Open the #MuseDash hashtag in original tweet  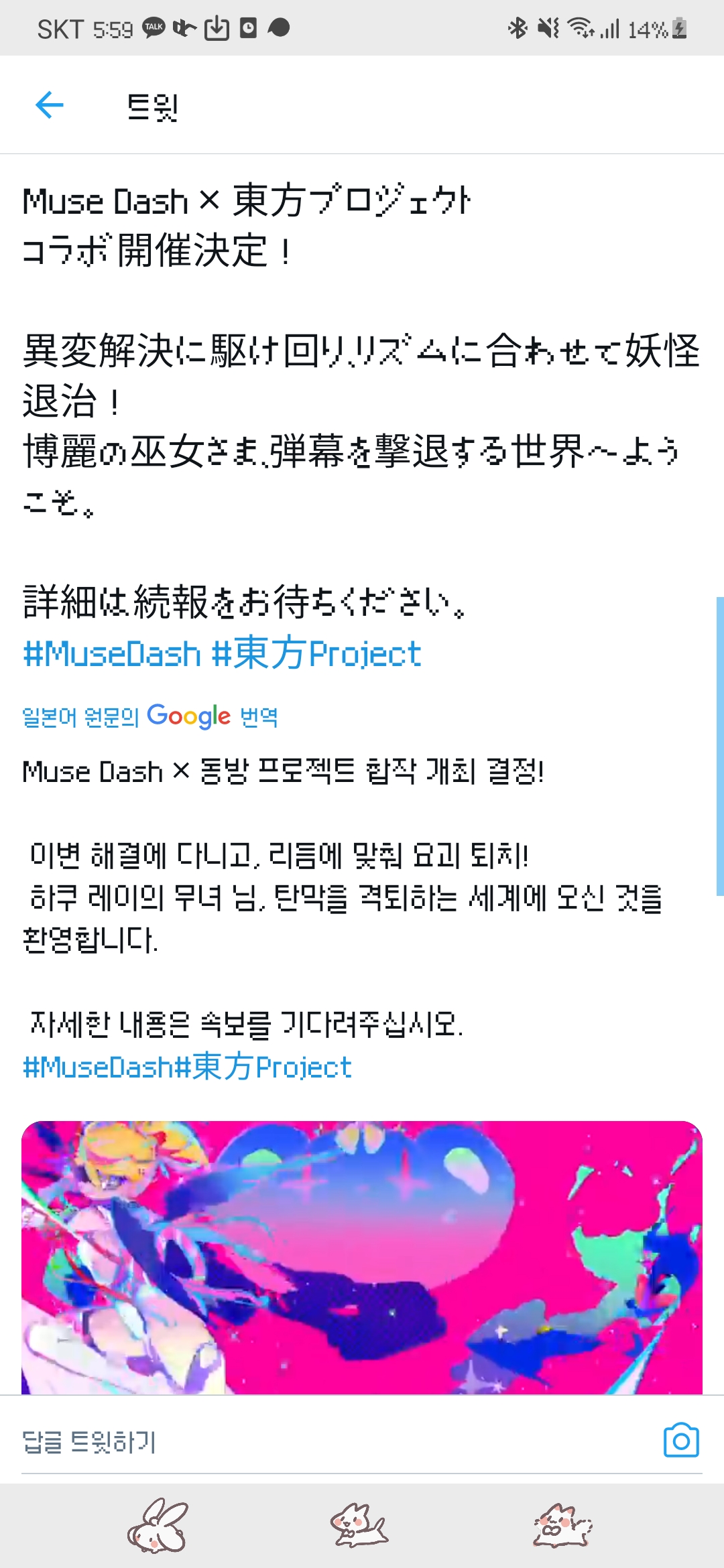click(x=112, y=654)
